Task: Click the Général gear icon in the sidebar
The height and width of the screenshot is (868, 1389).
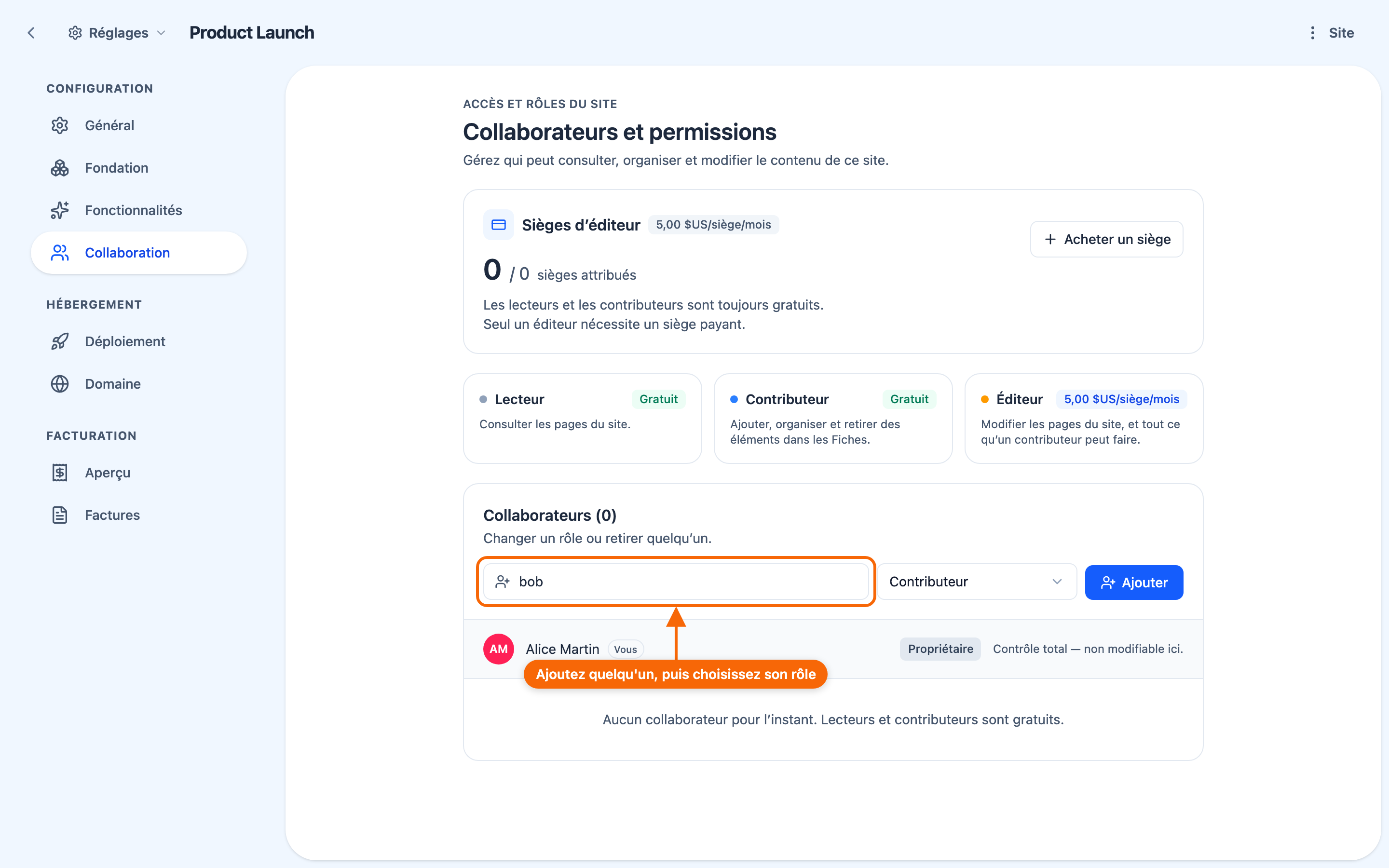Action: pyautogui.click(x=60, y=125)
